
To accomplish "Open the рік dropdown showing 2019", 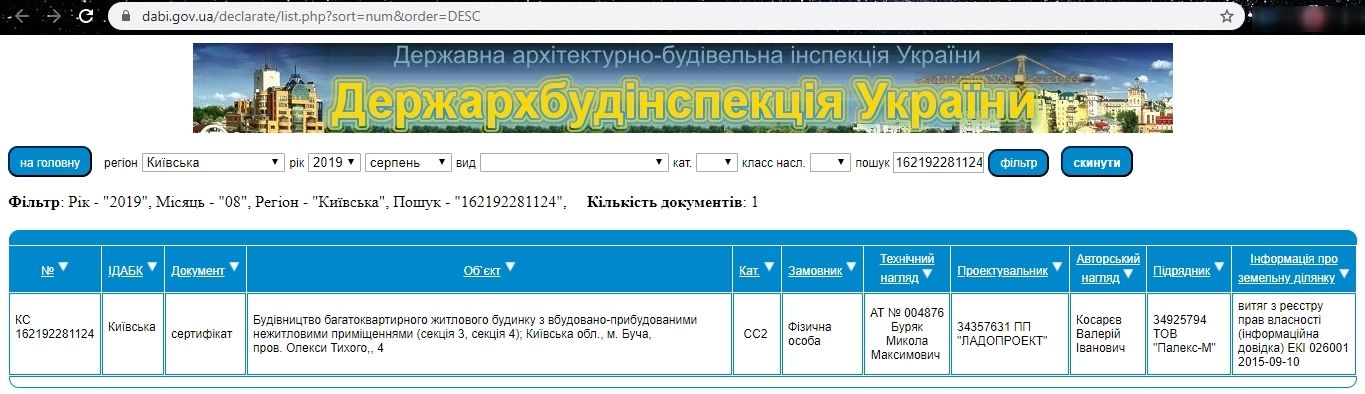I will pos(334,162).
